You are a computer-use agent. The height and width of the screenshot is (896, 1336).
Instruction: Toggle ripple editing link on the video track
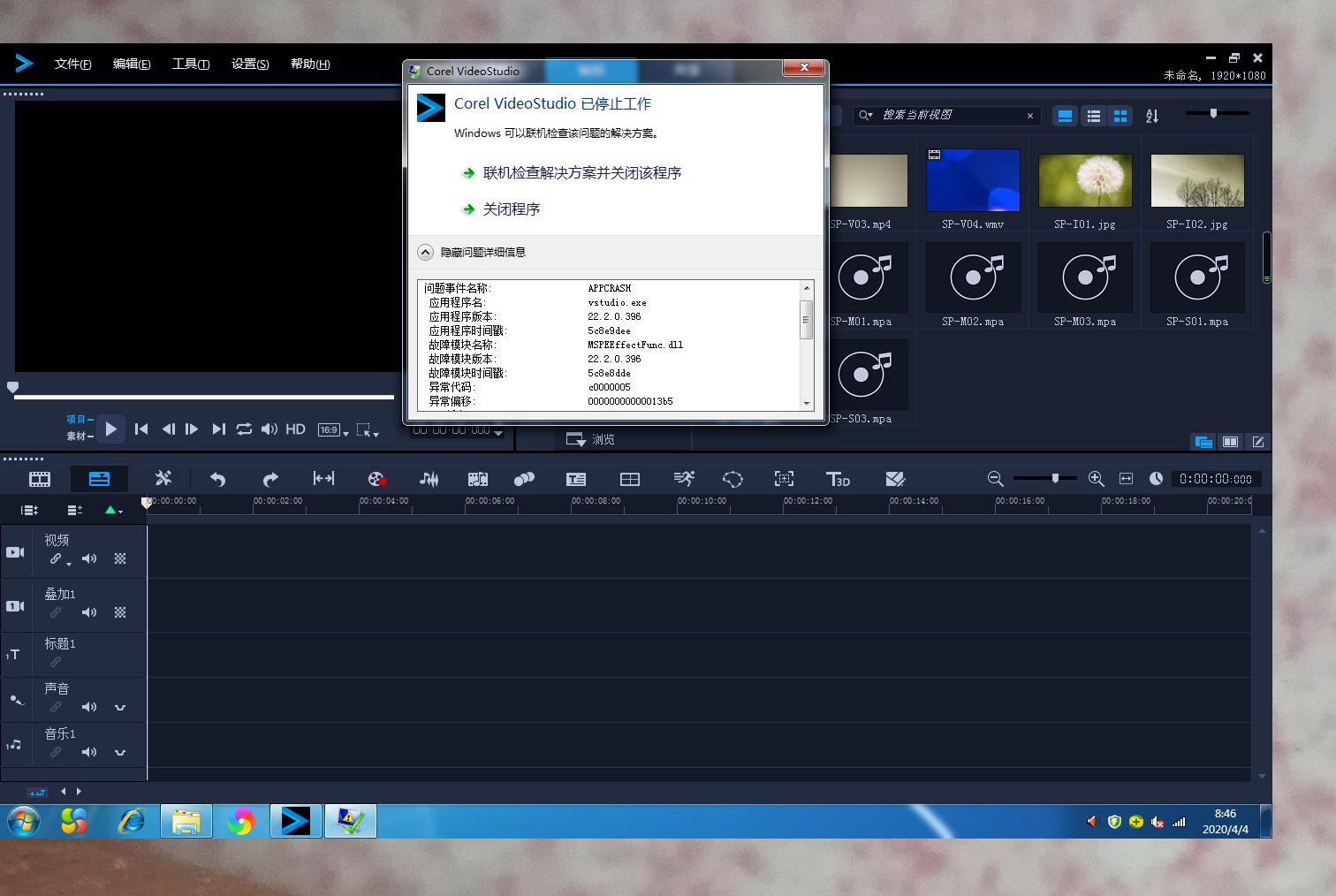(56, 558)
